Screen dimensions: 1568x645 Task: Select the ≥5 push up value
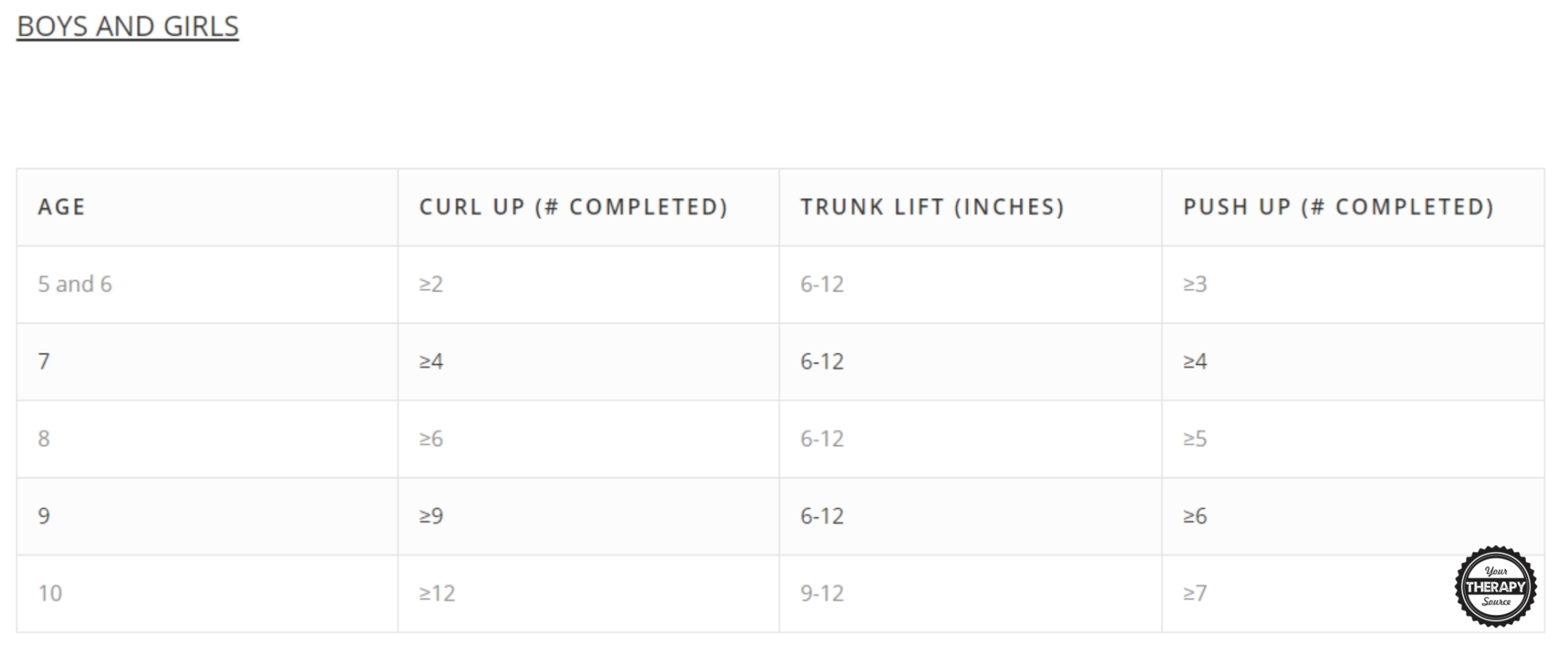click(1194, 439)
